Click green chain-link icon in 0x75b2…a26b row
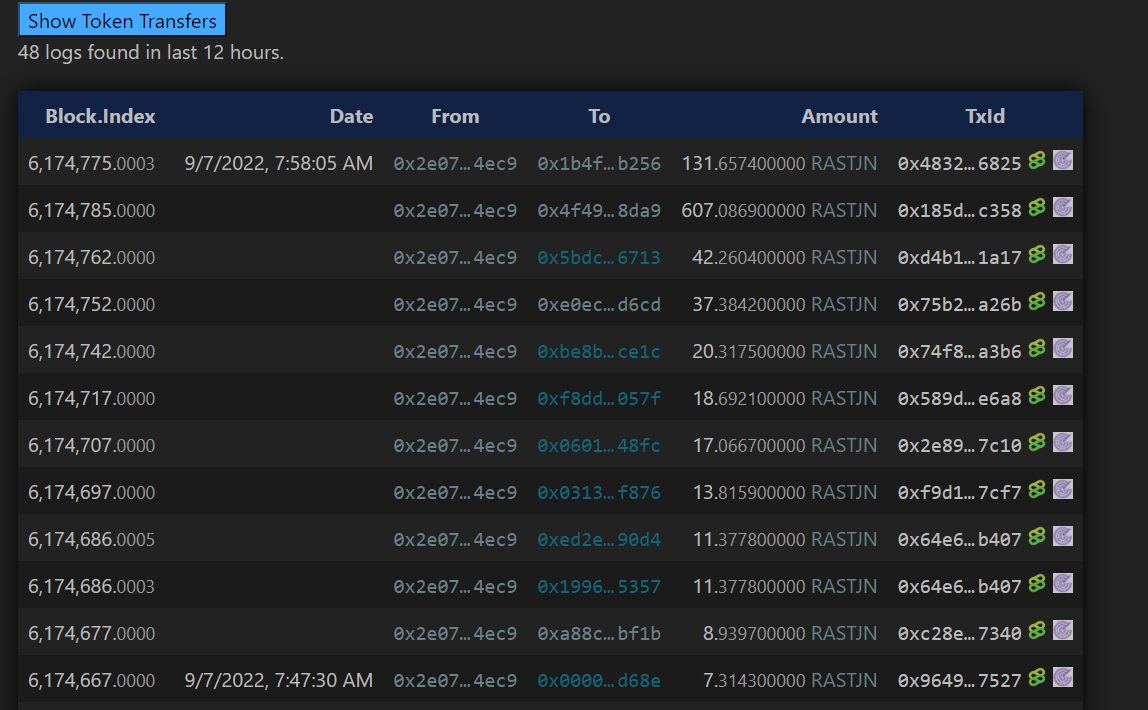The height and width of the screenshot is (710, 1148). tap(1037, 301)
